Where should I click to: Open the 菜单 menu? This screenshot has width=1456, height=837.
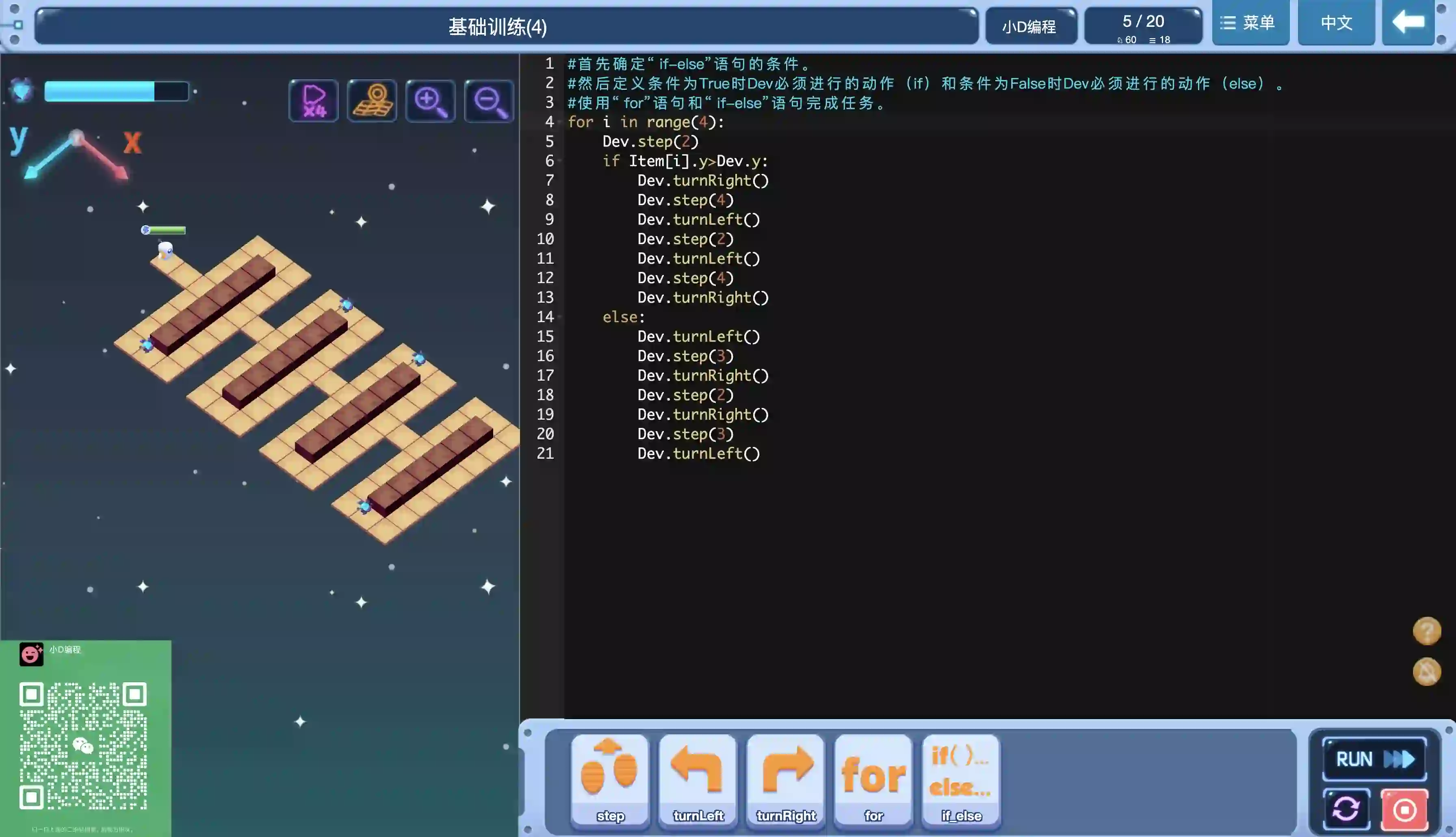[1250, 22]
